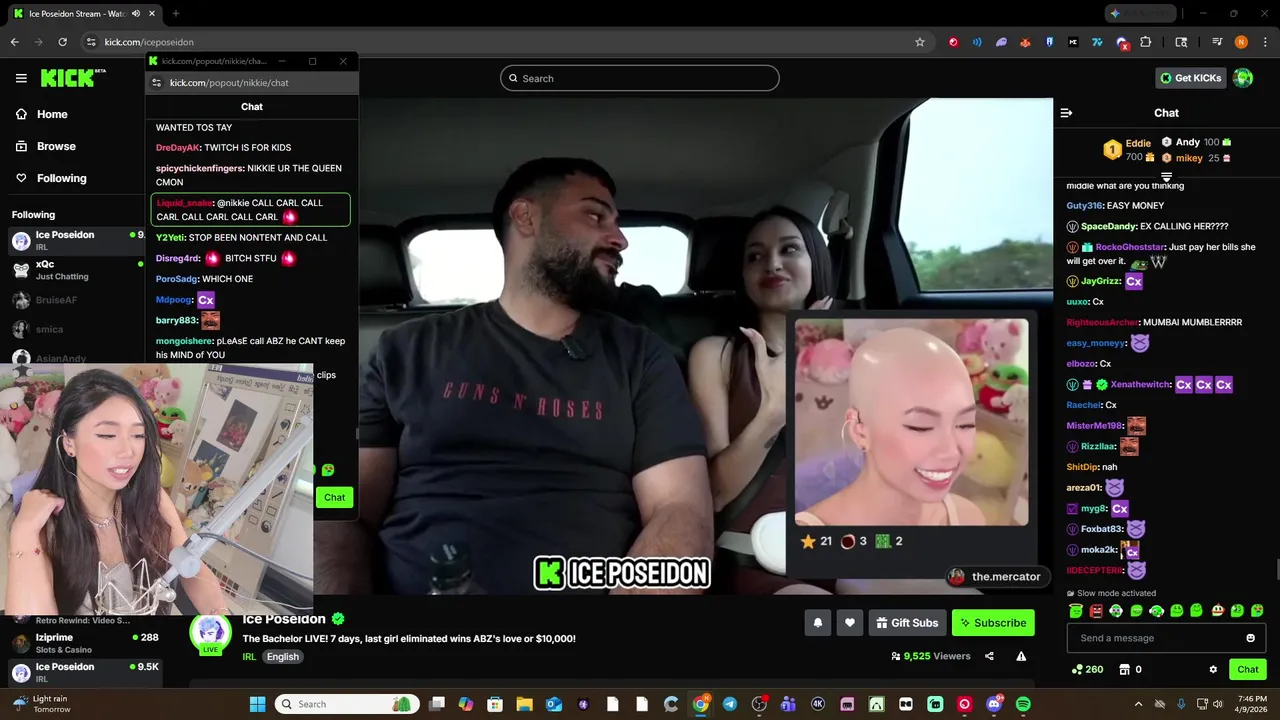The height and width of the screenshot is (720, 1280).
Task: Open Iziprime Slots & Casino channel
Action: coord(85,643)
